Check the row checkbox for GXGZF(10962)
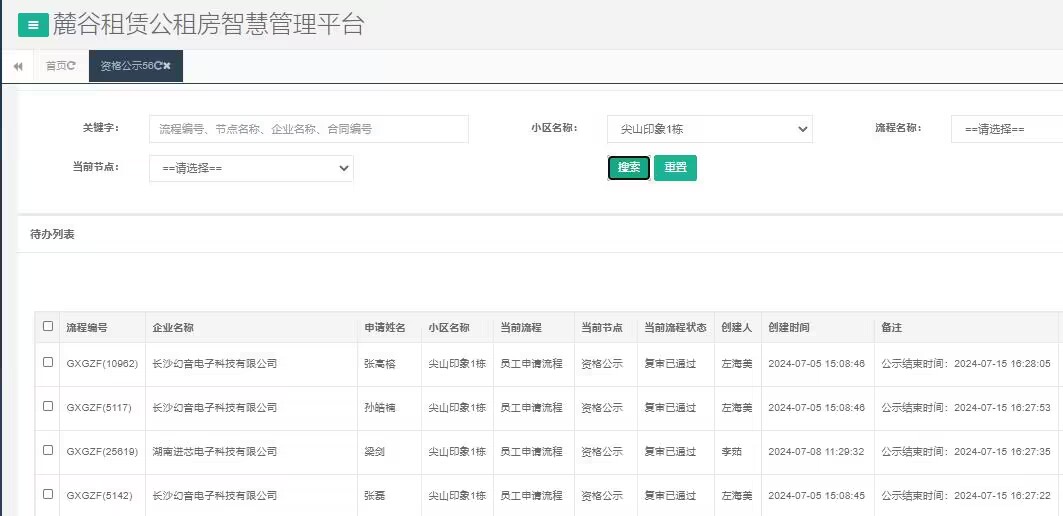The height and width of the screenshot is (516, 1063). pos(48,363)
